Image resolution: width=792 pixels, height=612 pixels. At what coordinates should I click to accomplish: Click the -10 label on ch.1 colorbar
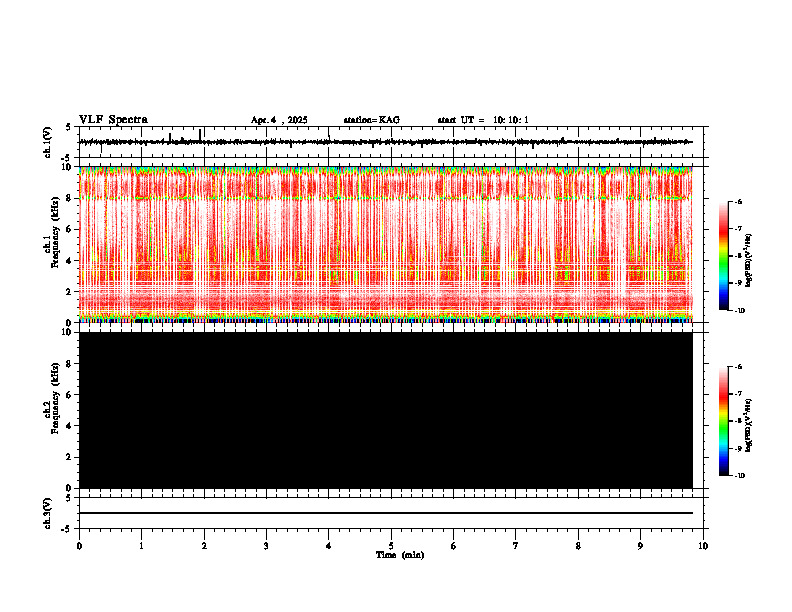[x=739, y=310]
